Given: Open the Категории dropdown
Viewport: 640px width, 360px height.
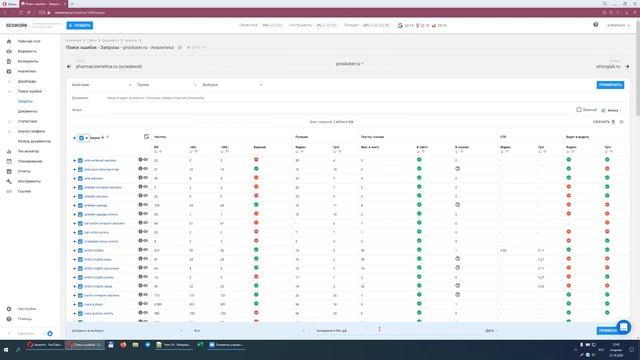Looking at the screenshot, I should (101, 85).
